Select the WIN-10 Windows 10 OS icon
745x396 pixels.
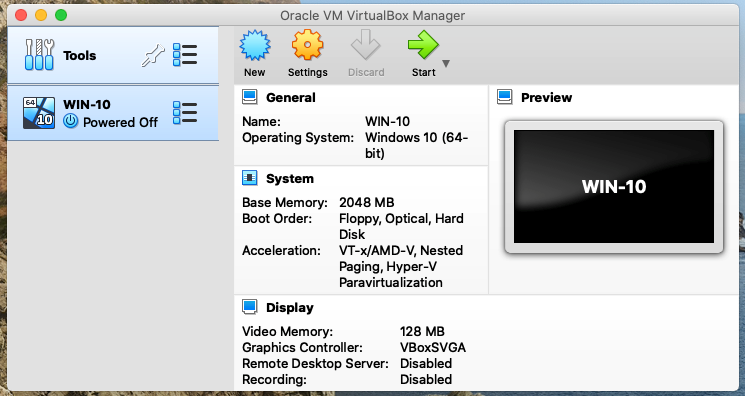(x=39, y=113)
